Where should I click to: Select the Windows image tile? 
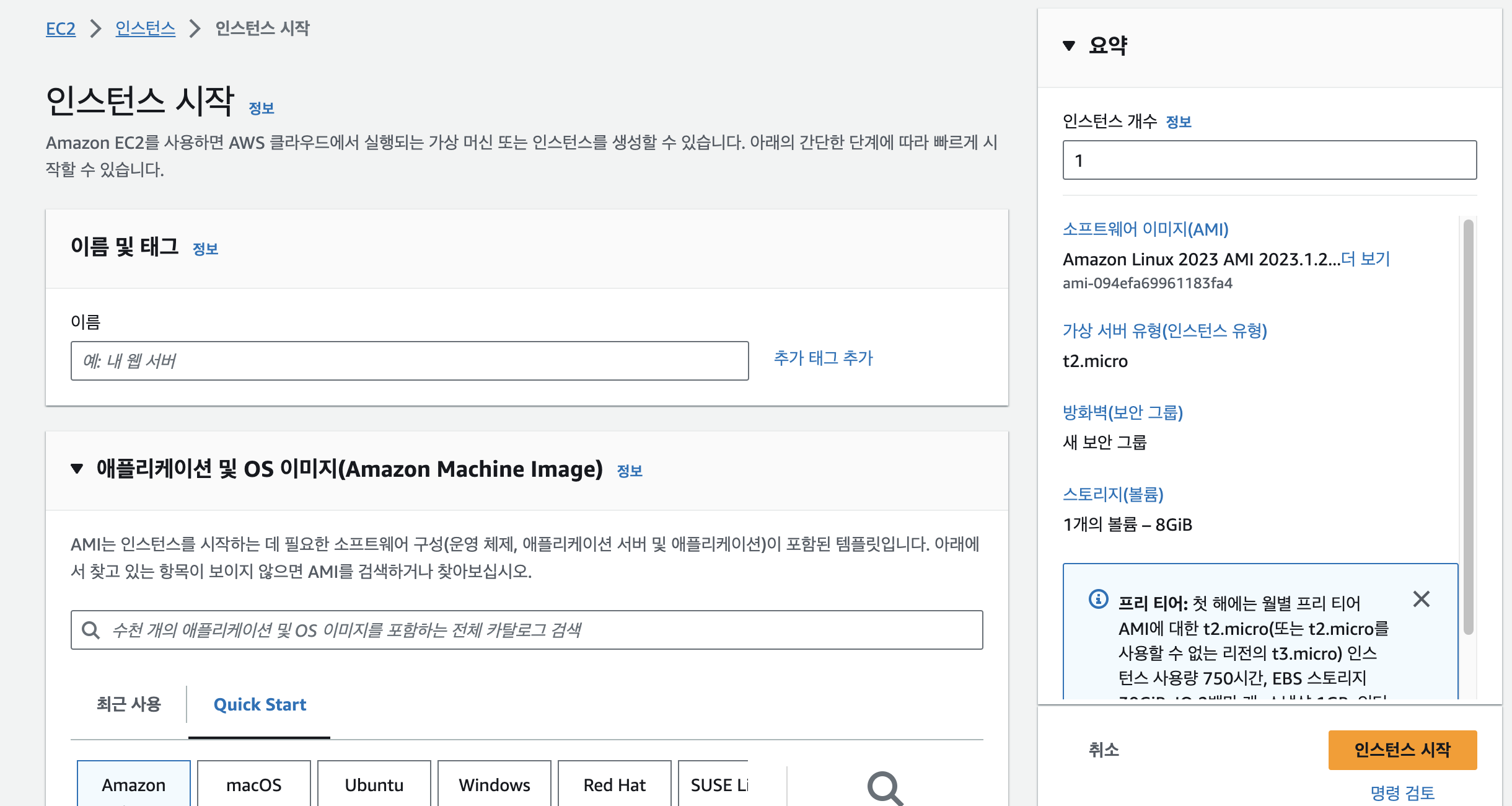(494, 784)
